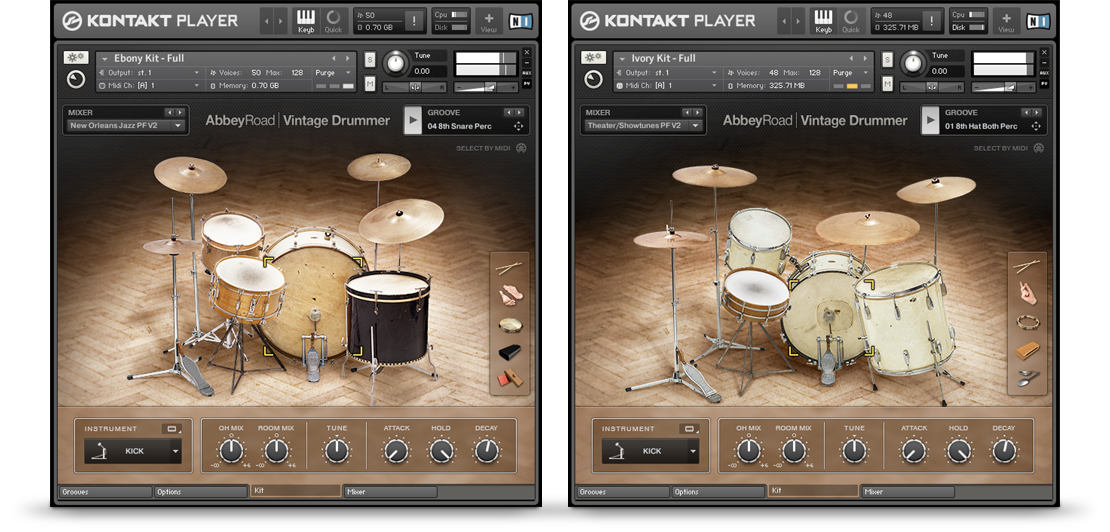Adjust volume slider on Ebony Kit header
Viewport: 1110px width, 532px height.
[487, 86]
